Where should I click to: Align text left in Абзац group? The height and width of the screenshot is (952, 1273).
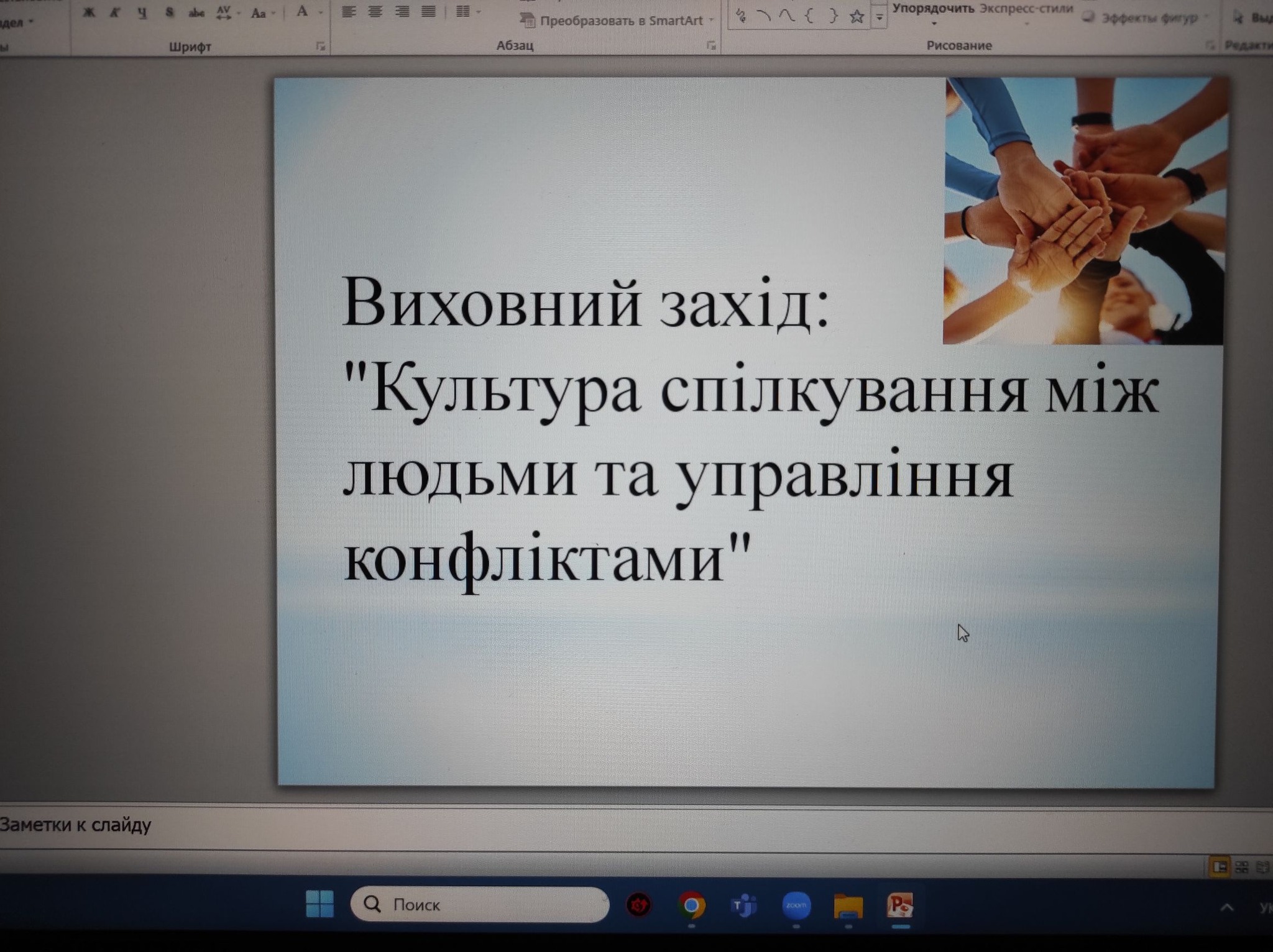coord(349,11)
